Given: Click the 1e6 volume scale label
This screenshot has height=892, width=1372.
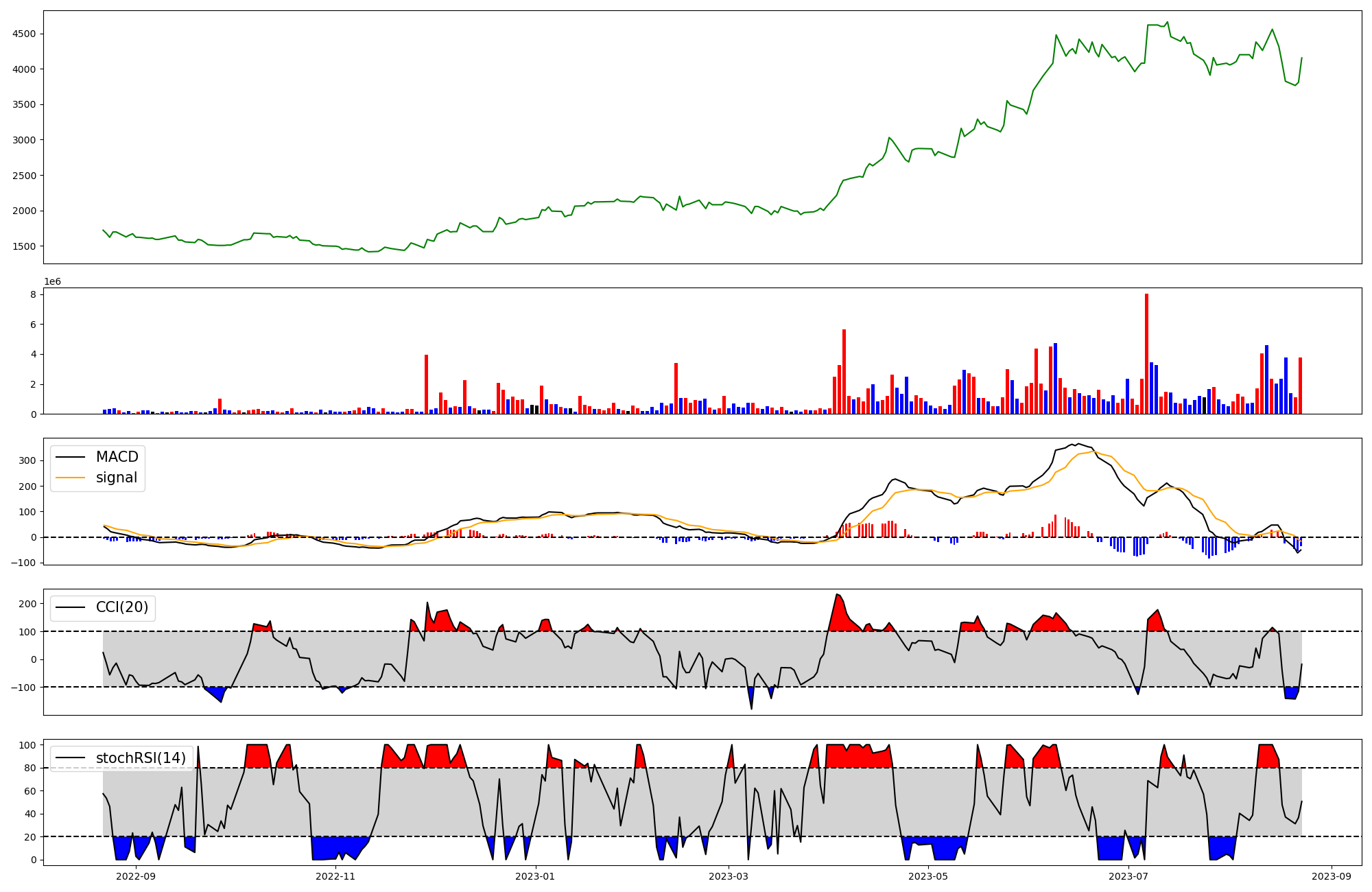Looking at the screenshot, I should (52, 281).
